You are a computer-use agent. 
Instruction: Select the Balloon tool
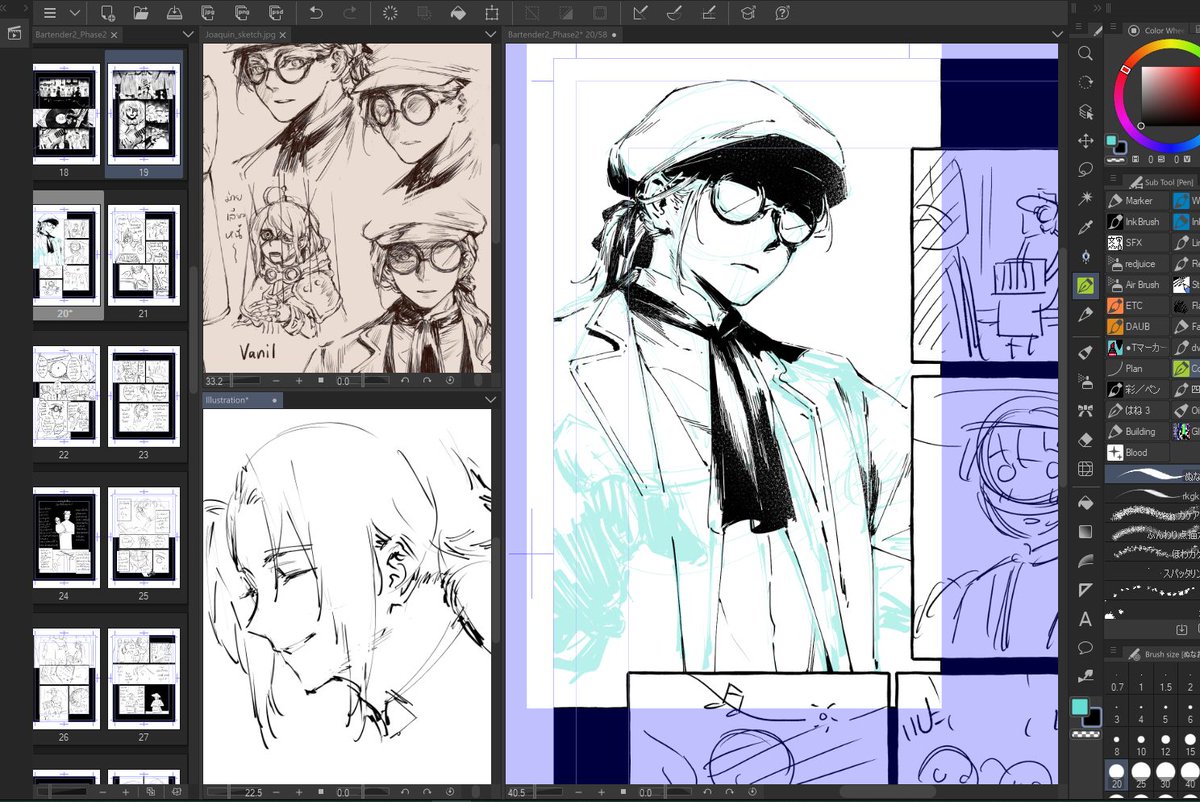tap(1085, 648)
